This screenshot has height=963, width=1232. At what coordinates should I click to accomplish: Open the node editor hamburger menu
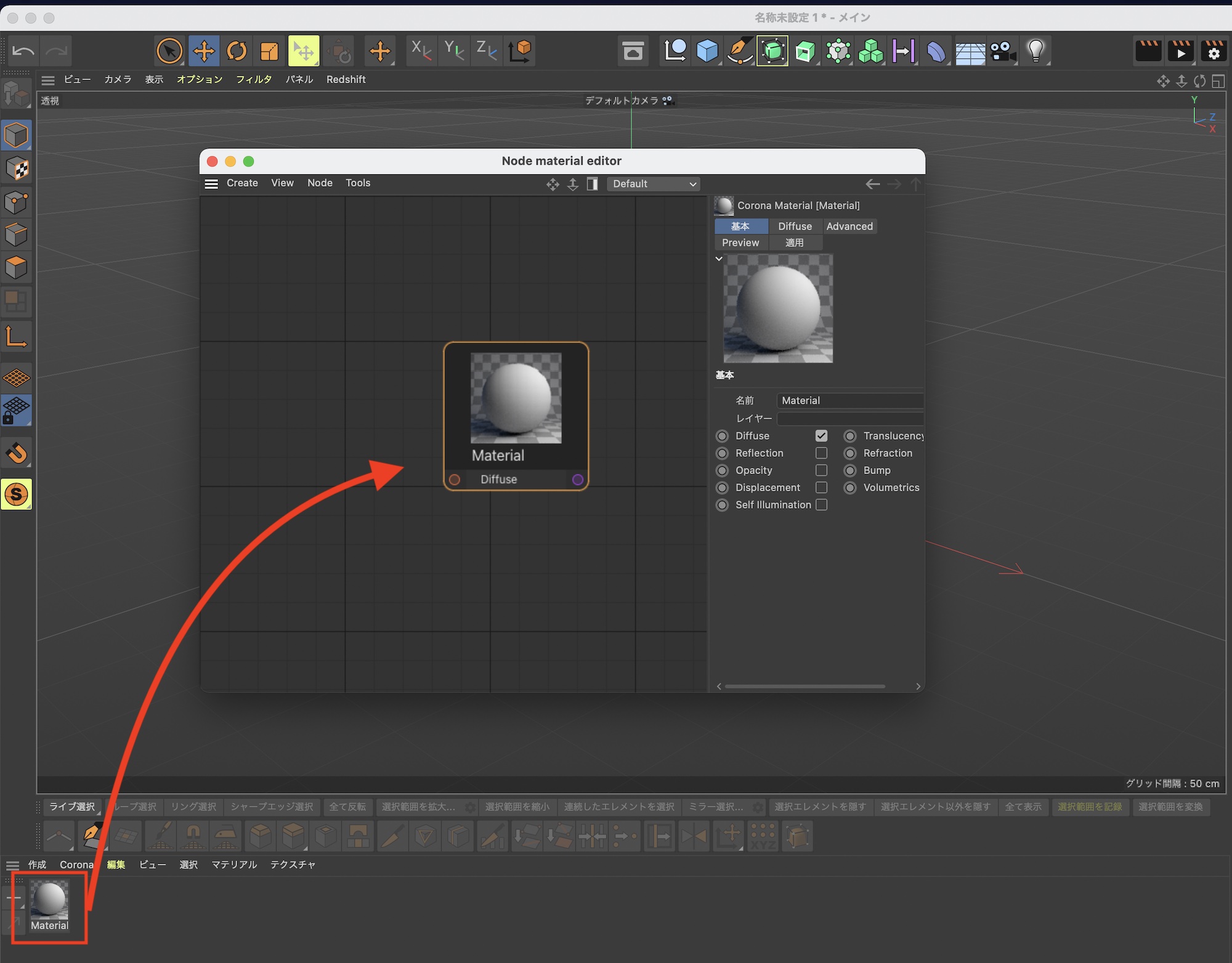pos(211,183)
